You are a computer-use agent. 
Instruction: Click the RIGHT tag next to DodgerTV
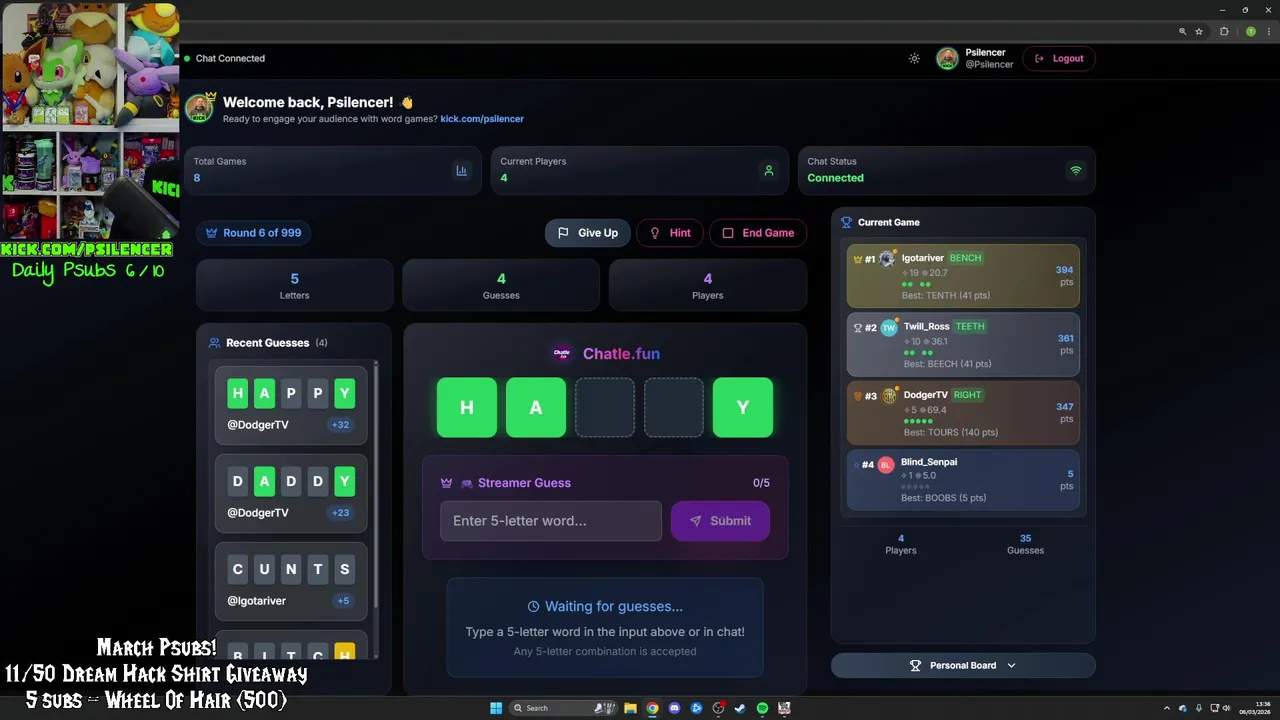click(967, 395)
